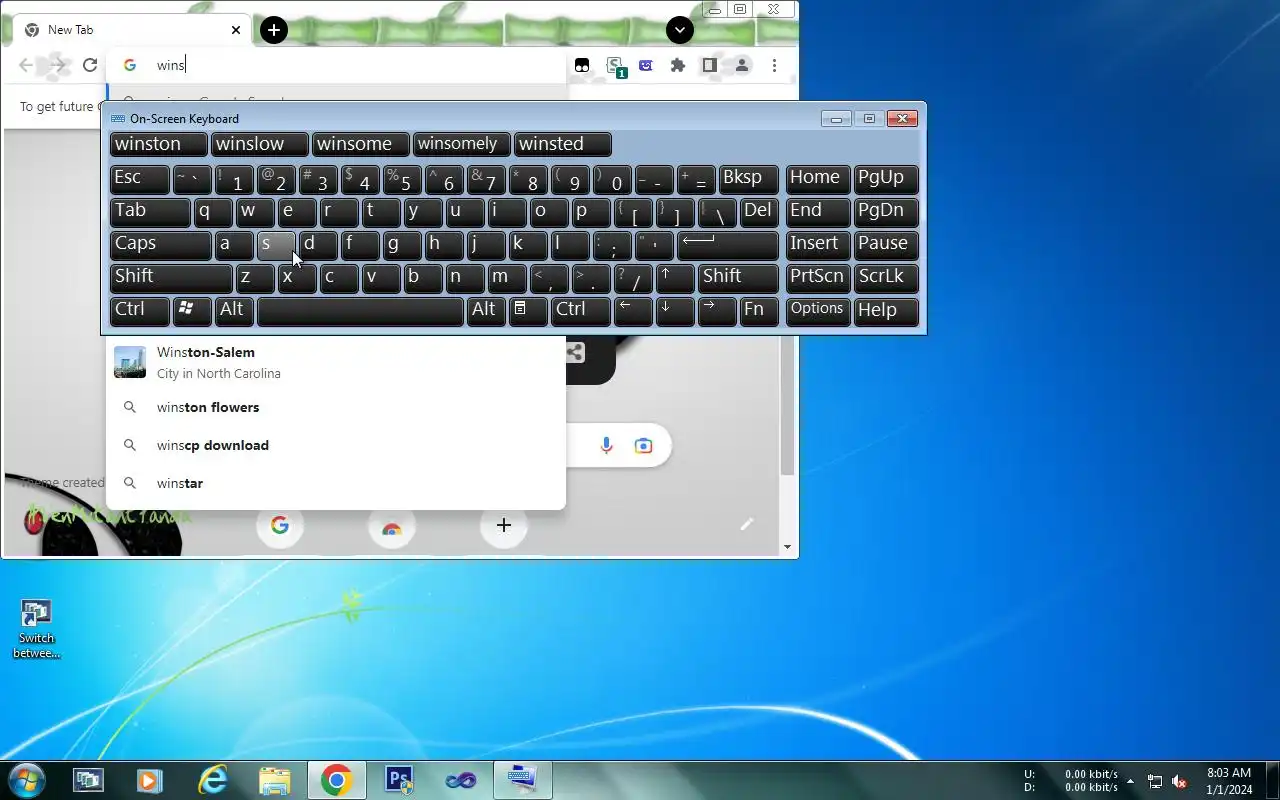Click the Del key
Viewport: 1280px width, 800px height.
(x=759, y=213)
